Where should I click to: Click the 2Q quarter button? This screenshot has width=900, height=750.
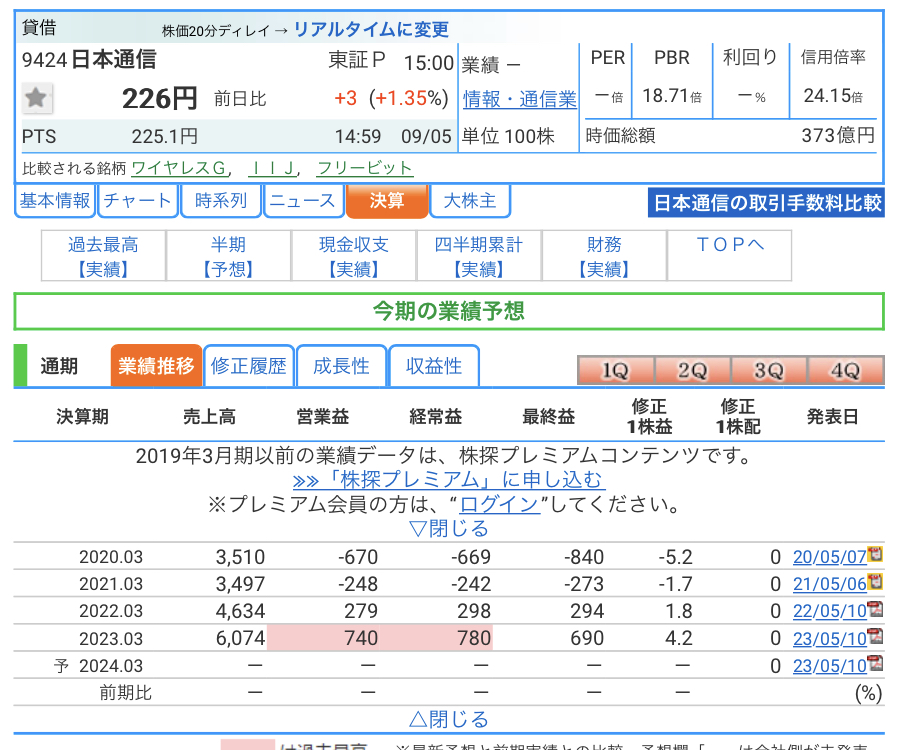pyautogui.click(x=692, y=370)
